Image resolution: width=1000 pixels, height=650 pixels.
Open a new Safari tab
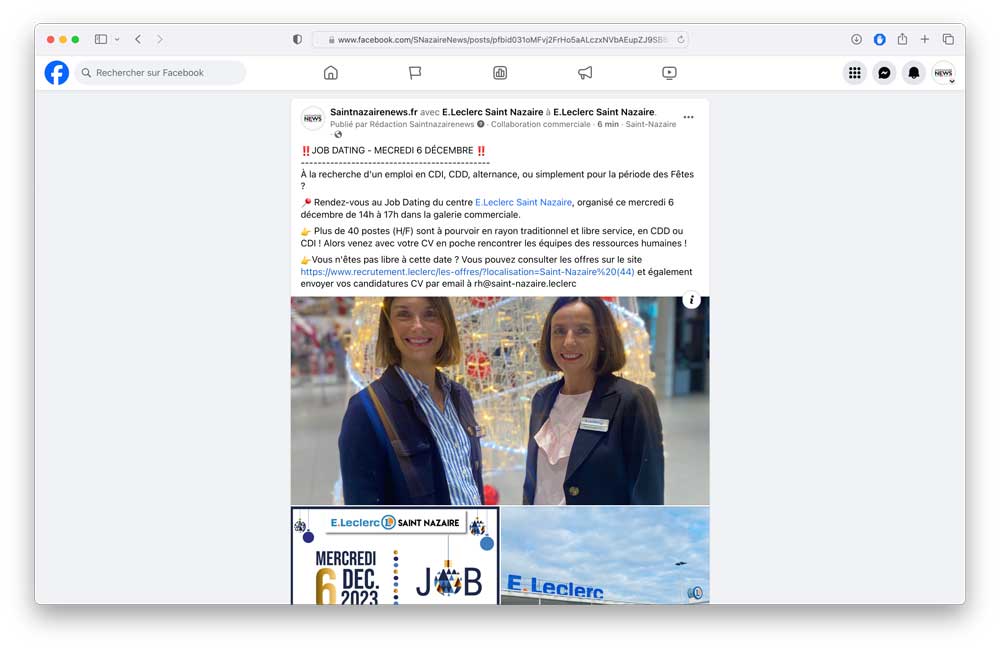click(x=925, y=40)
